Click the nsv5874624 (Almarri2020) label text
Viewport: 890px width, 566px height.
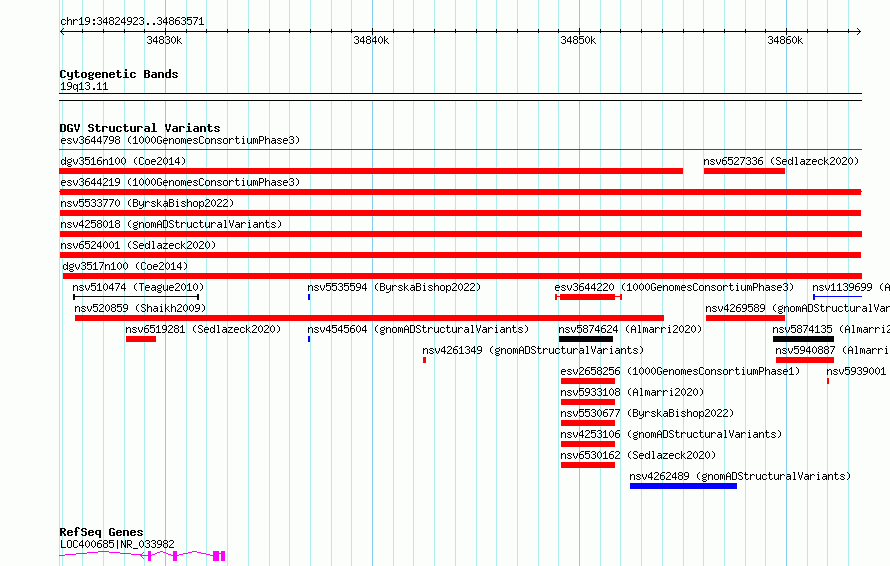(x=630, y=329)
